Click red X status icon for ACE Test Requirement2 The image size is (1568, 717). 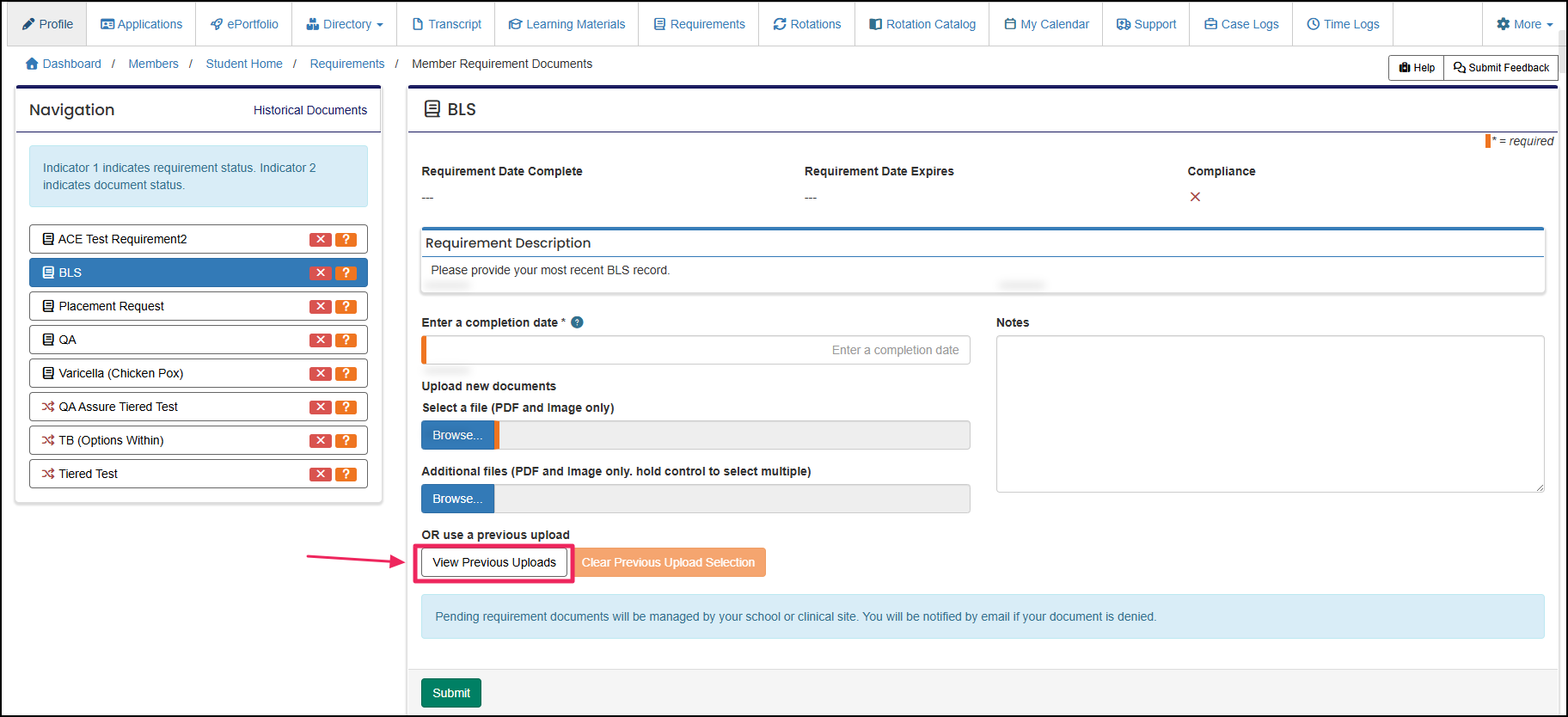point(321,240)
